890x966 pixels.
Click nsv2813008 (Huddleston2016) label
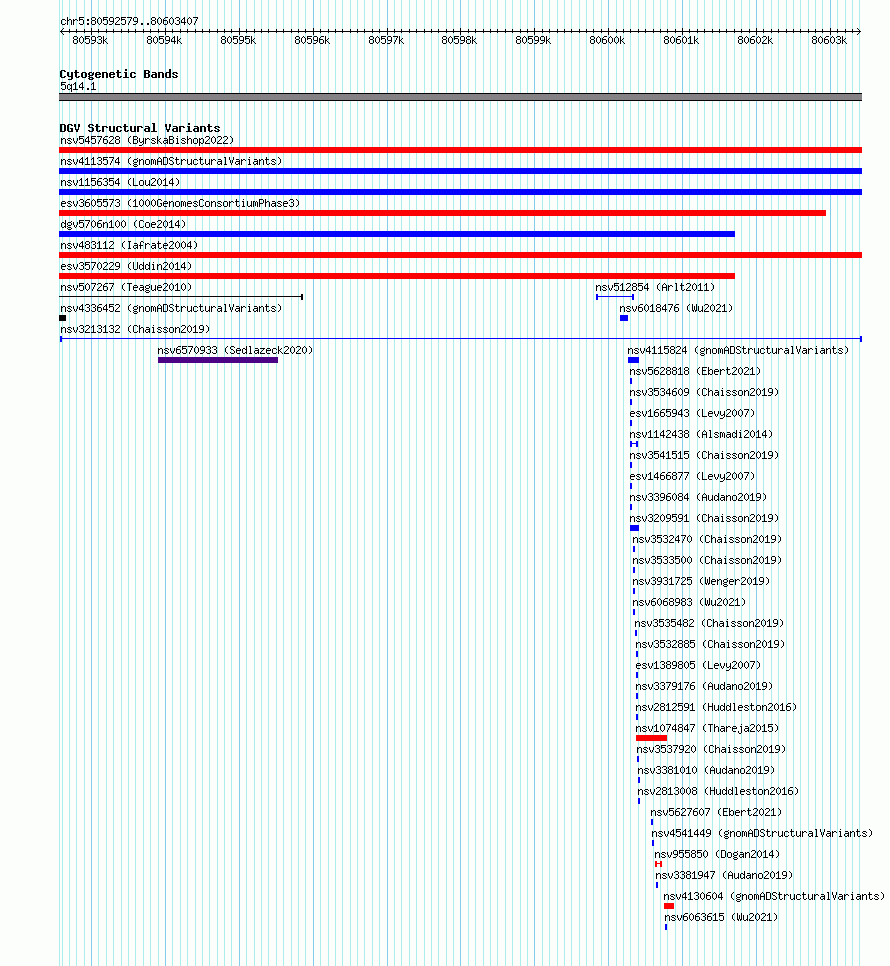[x=718, y=791]
